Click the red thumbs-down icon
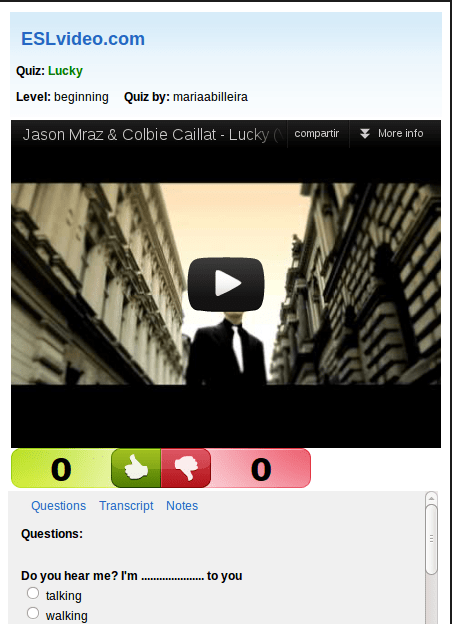 tap(186, 468)
